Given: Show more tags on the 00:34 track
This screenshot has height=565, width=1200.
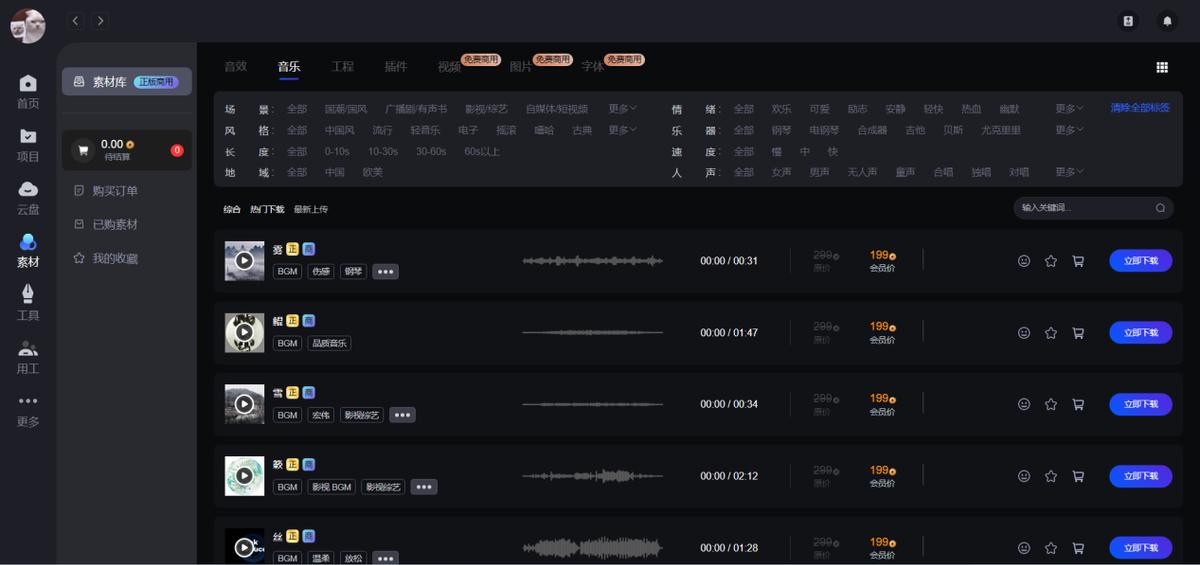Looking at the screenshot, I should [402, 414].
